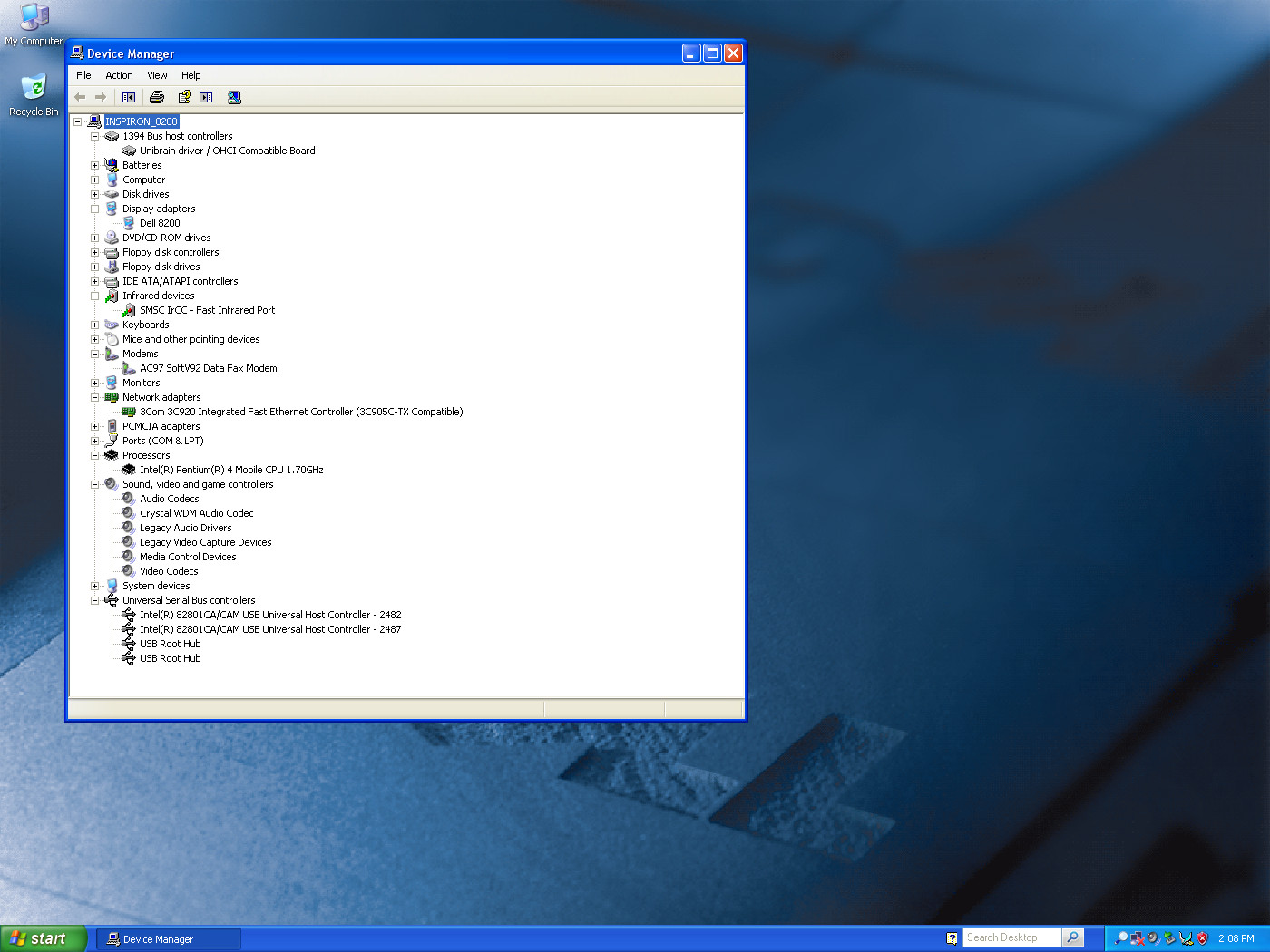Expand IDE ATA/ATAPI controllers node
This screenshot has width=1270, height=952.
click(94, 281)
